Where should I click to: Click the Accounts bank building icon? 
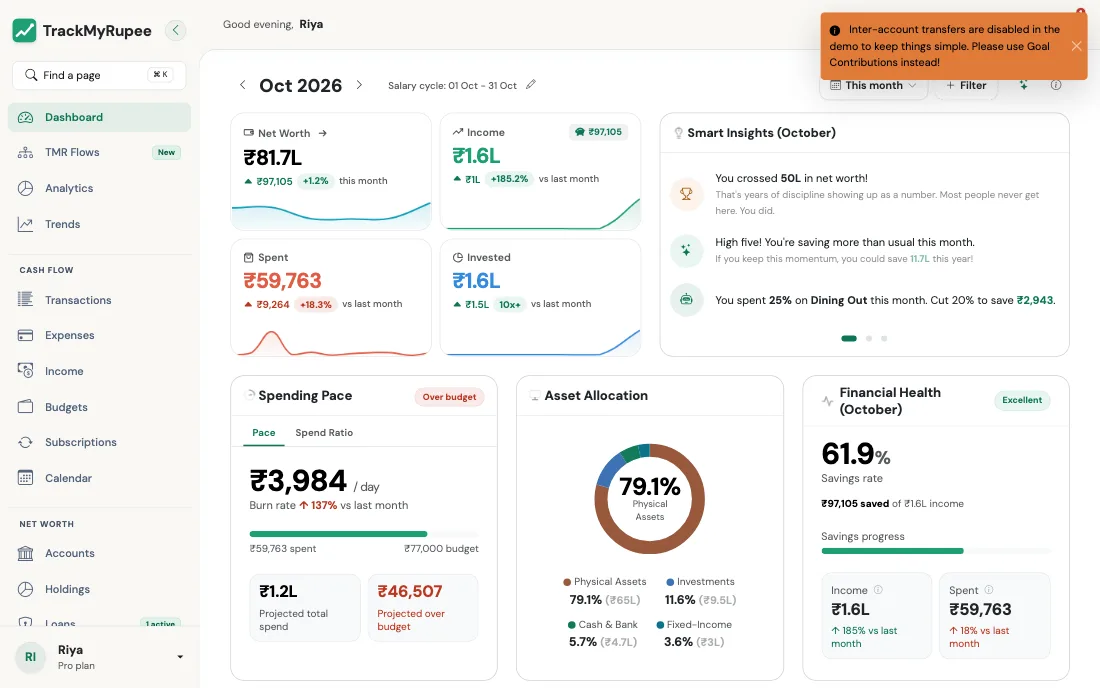(x=25, y=553)
